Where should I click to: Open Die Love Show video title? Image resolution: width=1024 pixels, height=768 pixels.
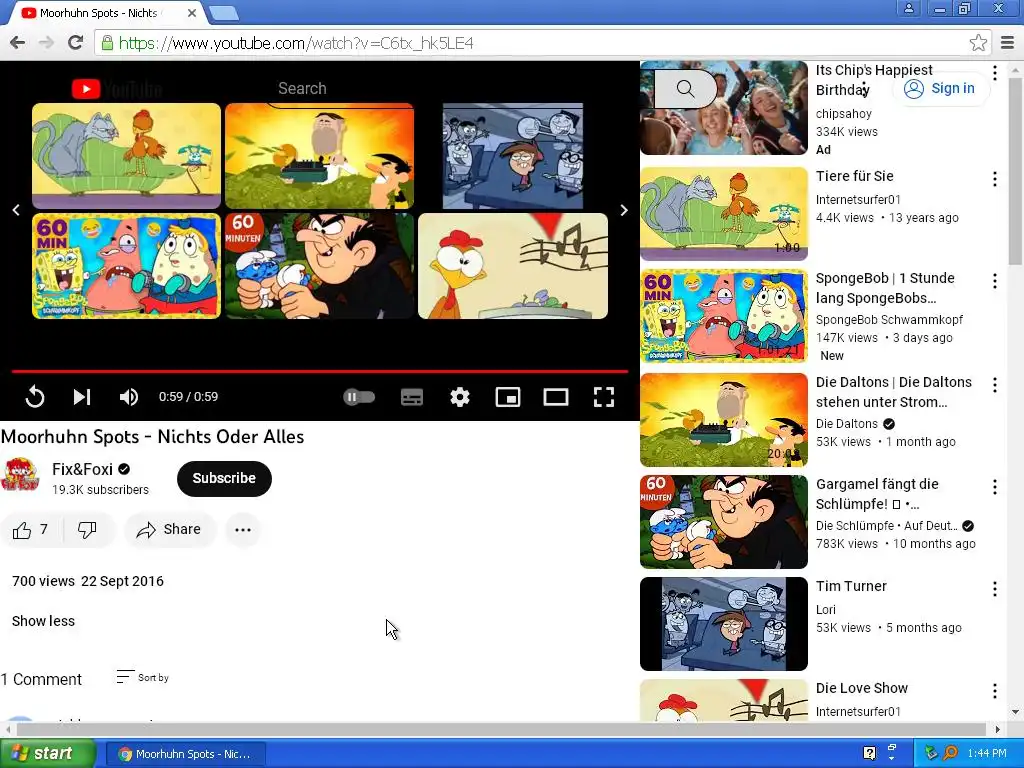click(861, 688)
